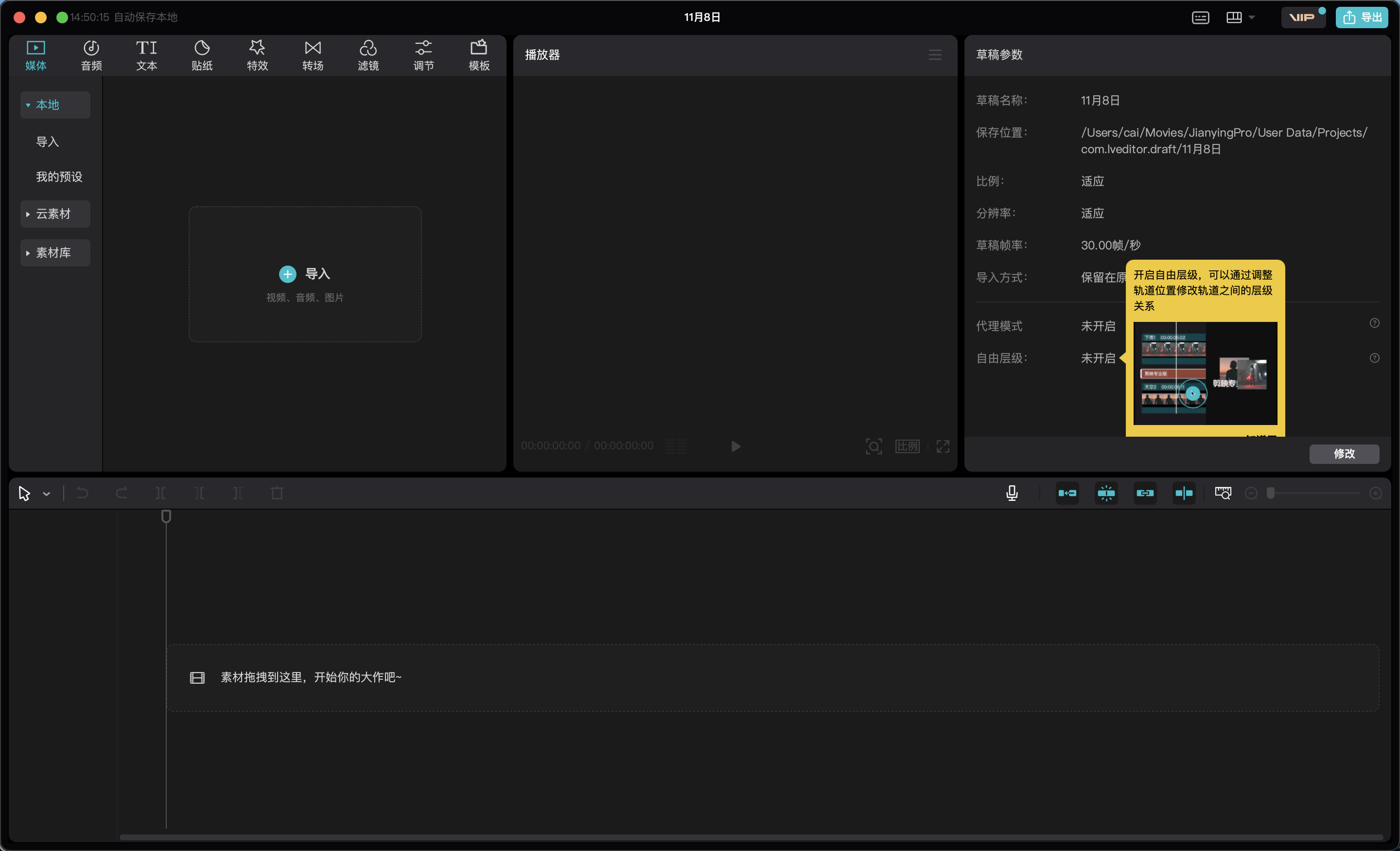1400x851 pixels.
Task: Open the 贴纸 stickers tab
Action: pos(202,55)
